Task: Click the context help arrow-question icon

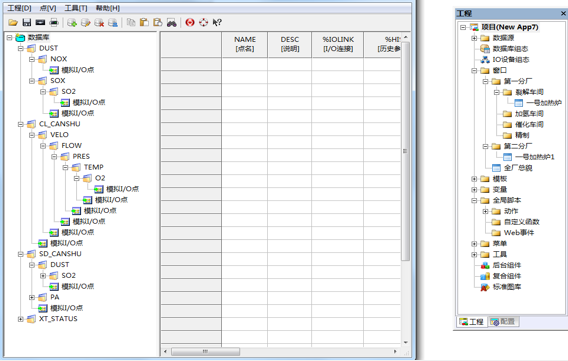Action: (217, 22)
